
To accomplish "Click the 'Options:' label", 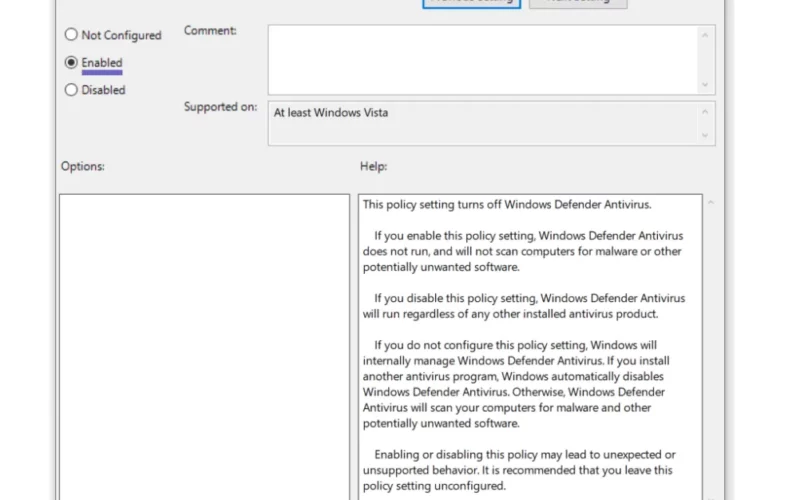I will 83,166.
